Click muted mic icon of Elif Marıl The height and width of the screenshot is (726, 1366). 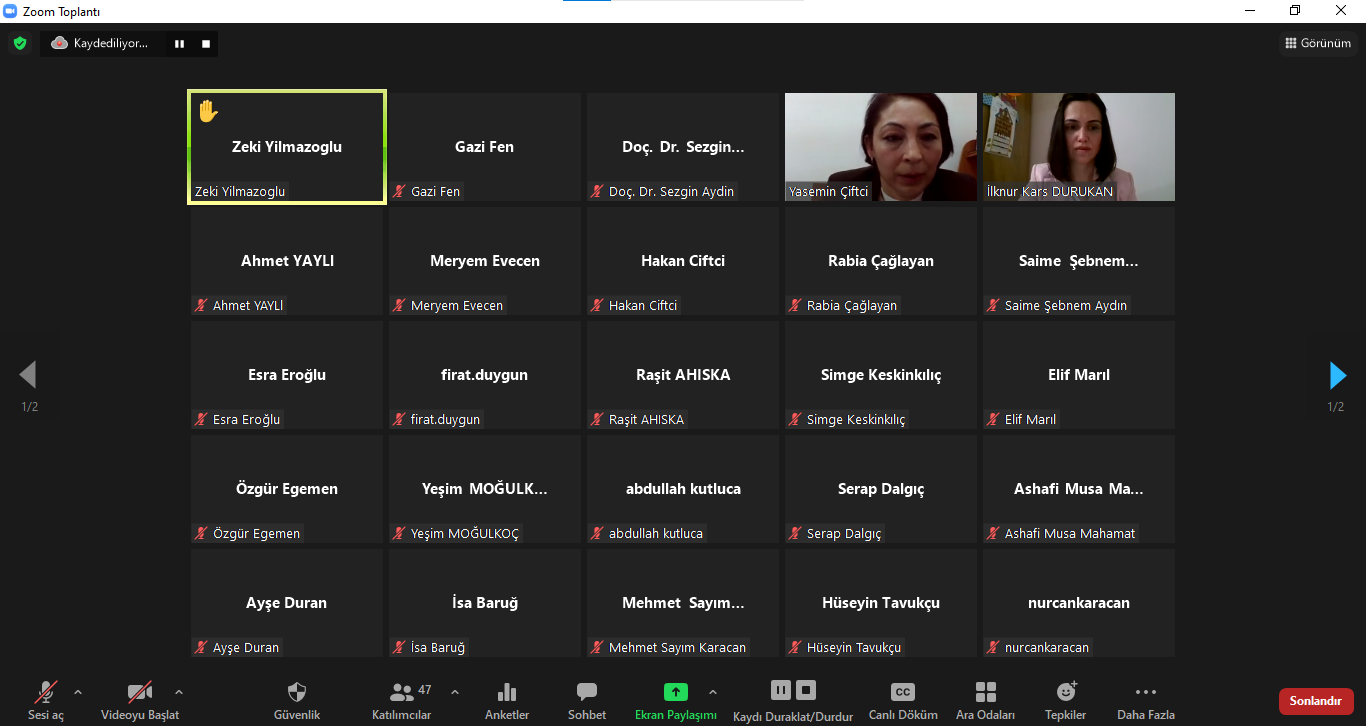point(994,419)
